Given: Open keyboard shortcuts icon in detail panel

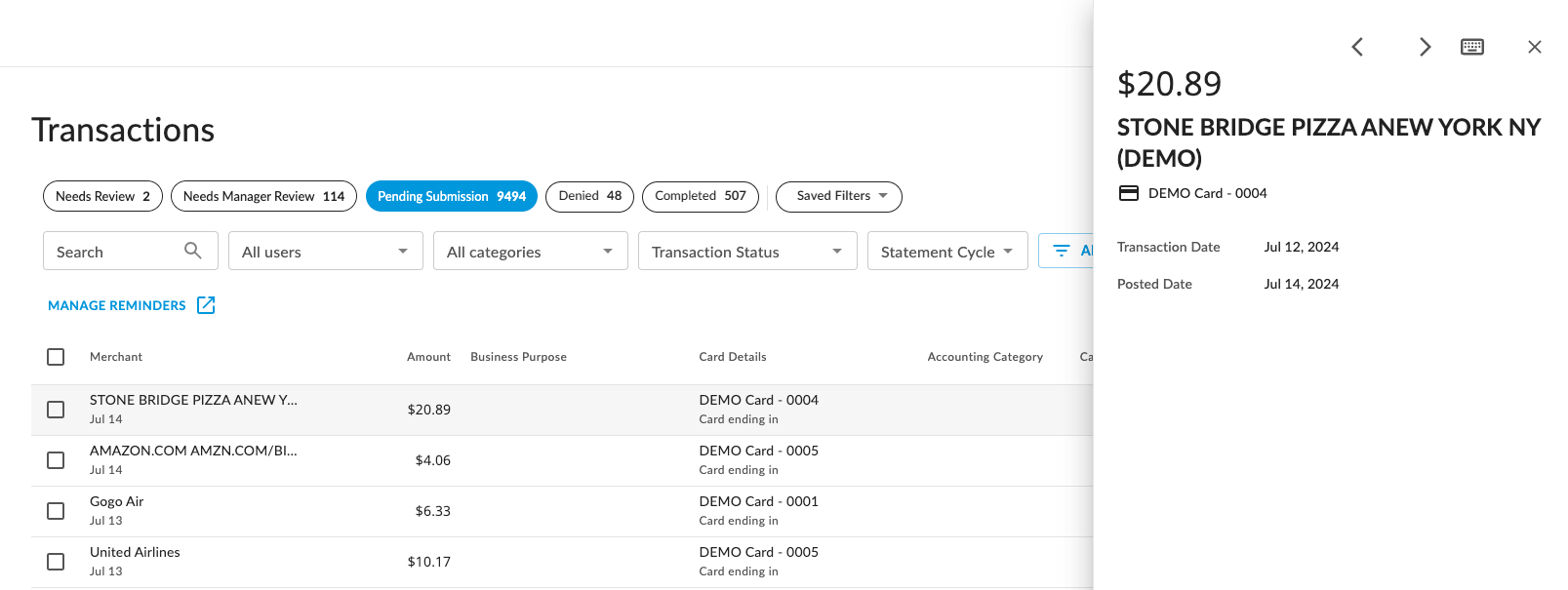Looking at the screenshot, I should coord(1471,47).
